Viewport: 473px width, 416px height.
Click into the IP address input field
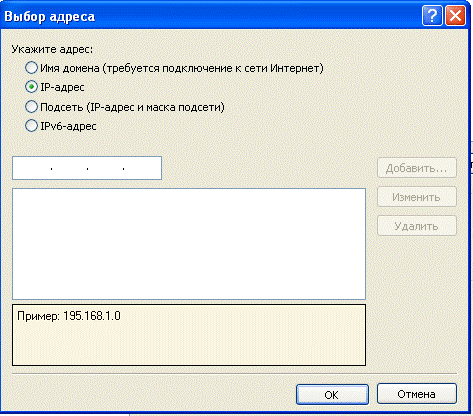pyautogui.click(x=87, y=168)
